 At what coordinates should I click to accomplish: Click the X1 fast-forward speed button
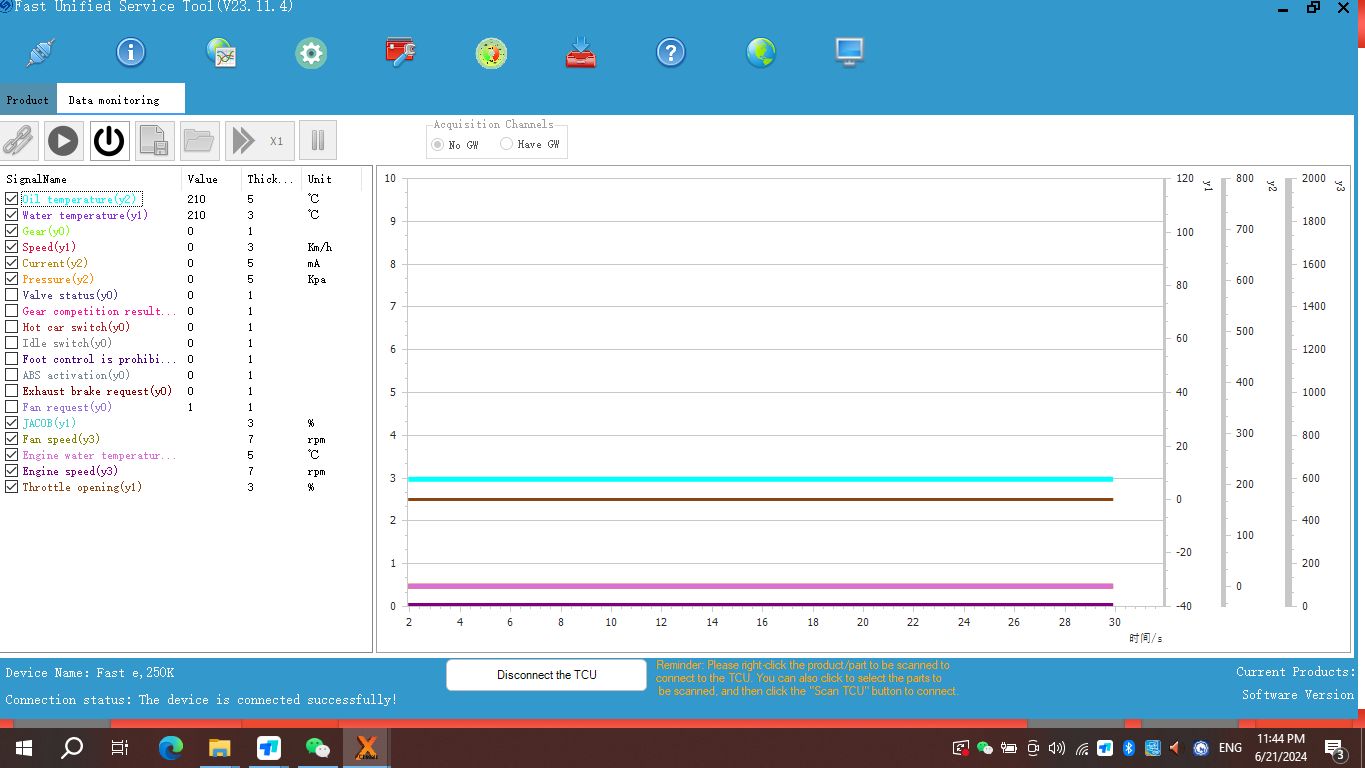258,141
